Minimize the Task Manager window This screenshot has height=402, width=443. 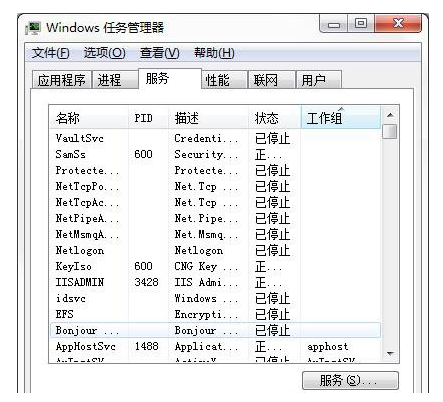334,24
